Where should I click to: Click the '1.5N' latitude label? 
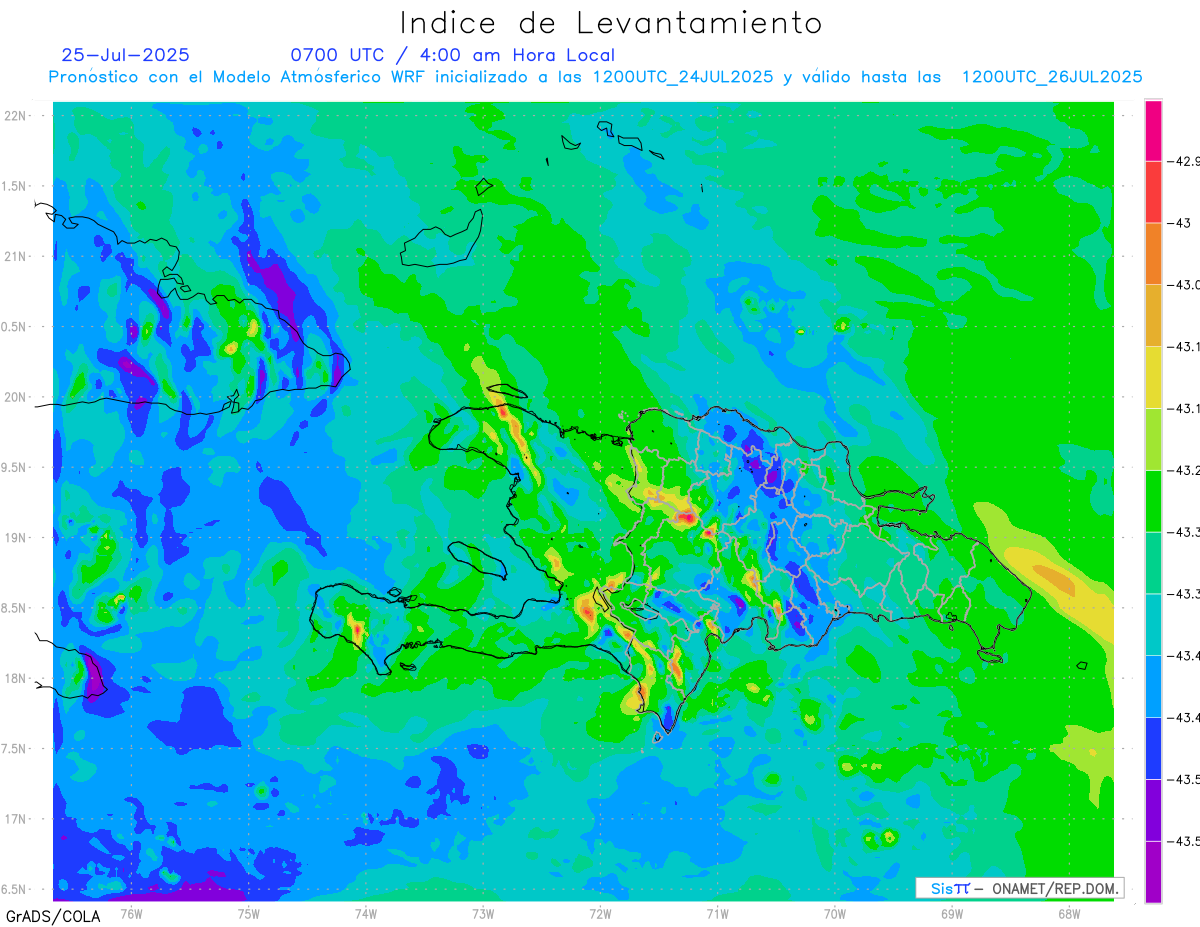click(13, 187)
